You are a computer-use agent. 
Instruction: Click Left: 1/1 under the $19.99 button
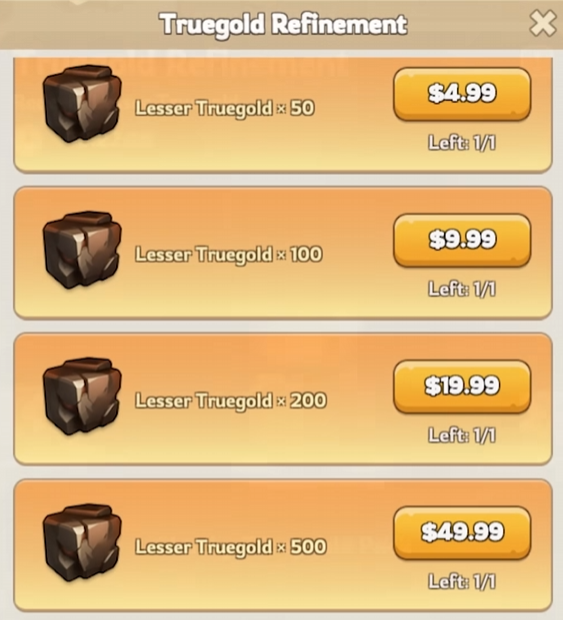[x=462, y=435]
